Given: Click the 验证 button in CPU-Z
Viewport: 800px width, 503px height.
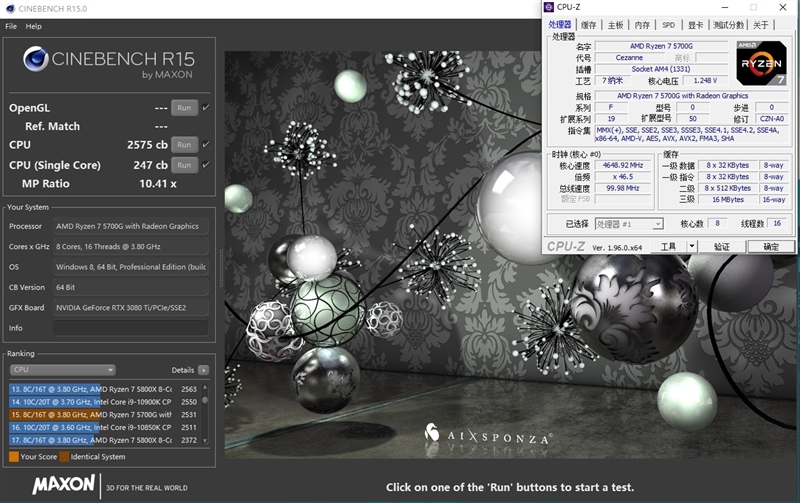Looking at the screenshot, I should coord(721,247).
